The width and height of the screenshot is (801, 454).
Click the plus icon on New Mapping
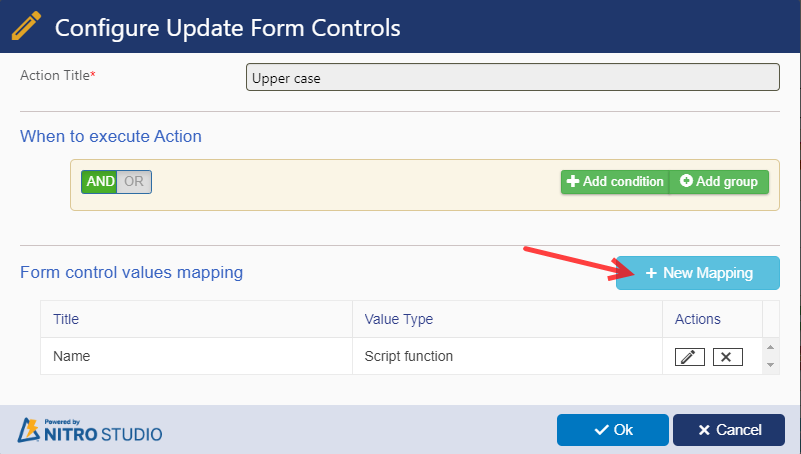651,273
